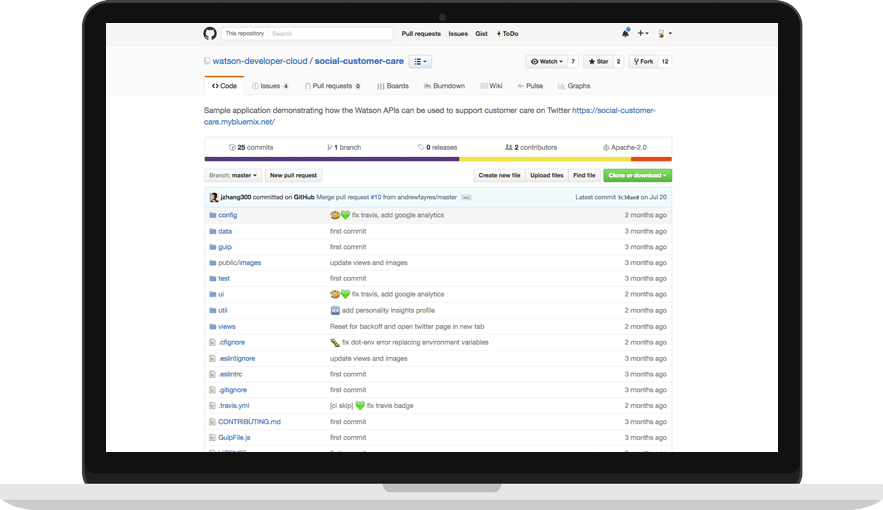Open jzhang300 committer profile
883x510 pixels.
pyautogui.click(x=236, y=198)
